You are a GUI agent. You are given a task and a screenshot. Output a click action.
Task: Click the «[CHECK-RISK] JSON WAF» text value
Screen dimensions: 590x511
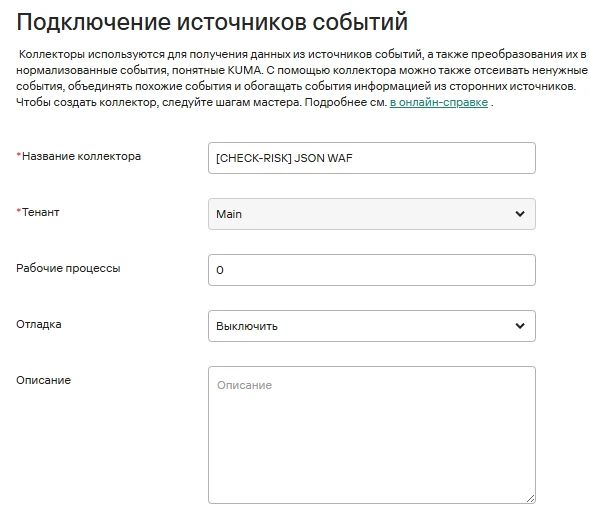(284, 158)
